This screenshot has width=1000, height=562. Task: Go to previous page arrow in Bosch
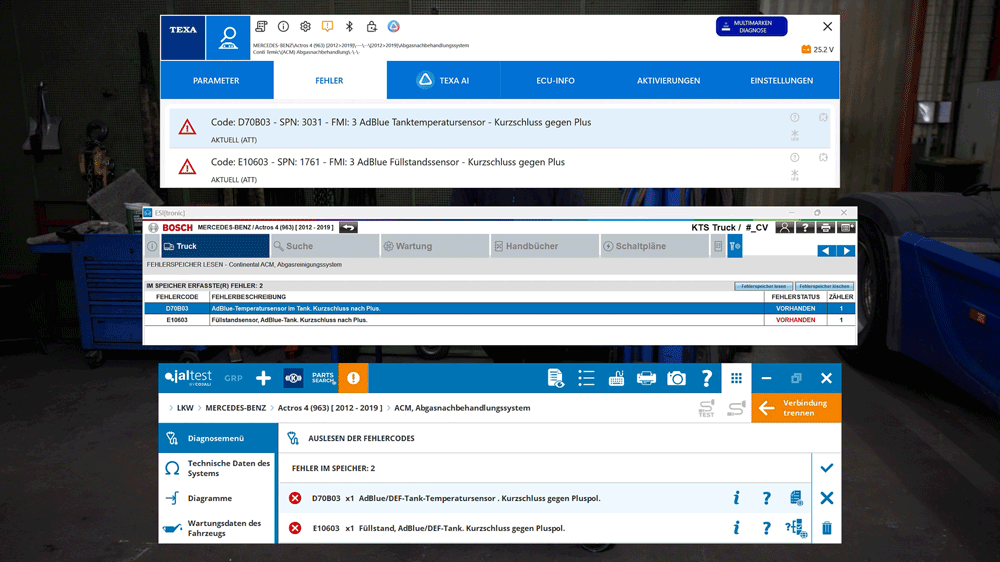(x=826, y=251)
